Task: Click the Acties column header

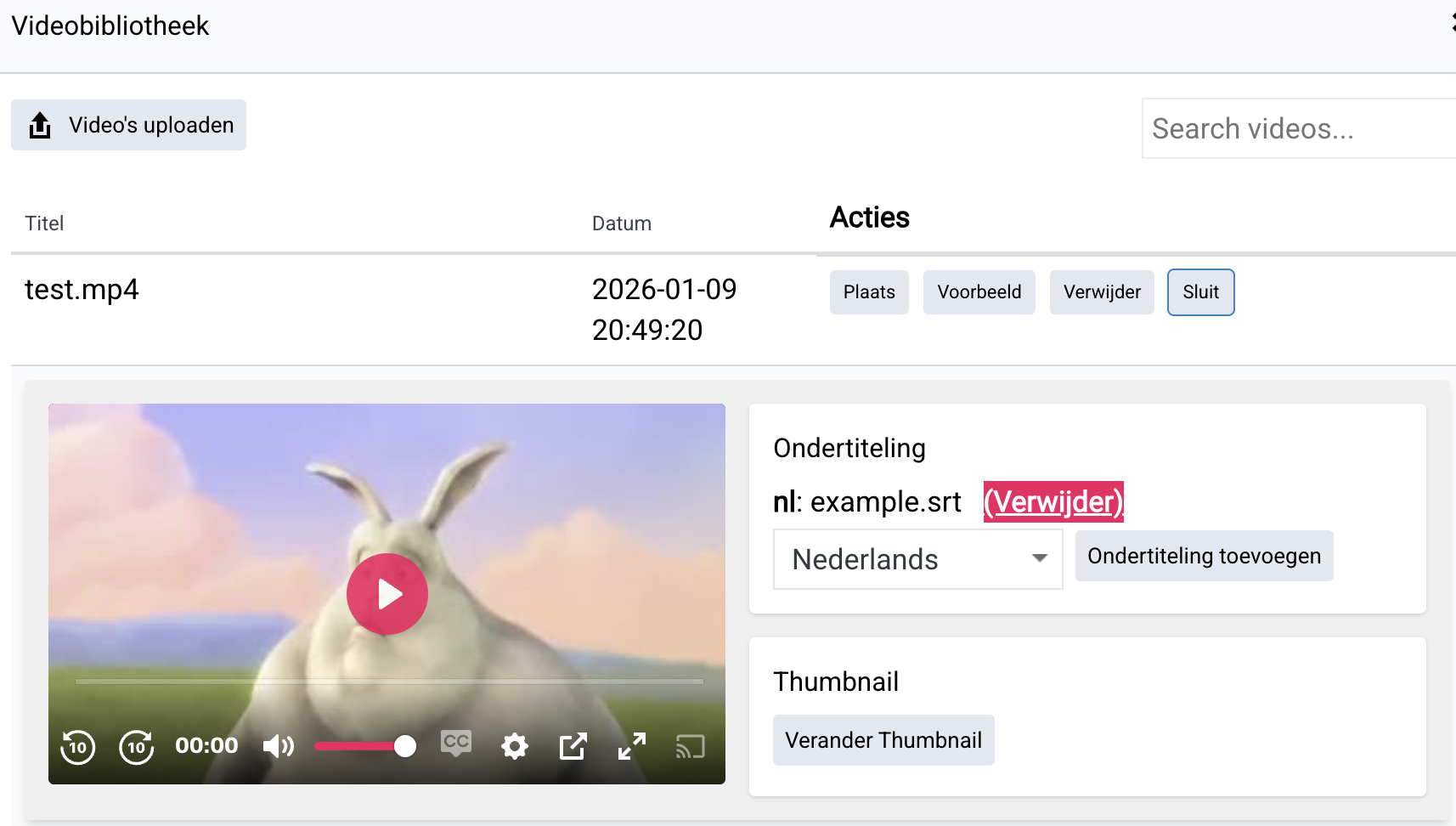Action: 870,218
